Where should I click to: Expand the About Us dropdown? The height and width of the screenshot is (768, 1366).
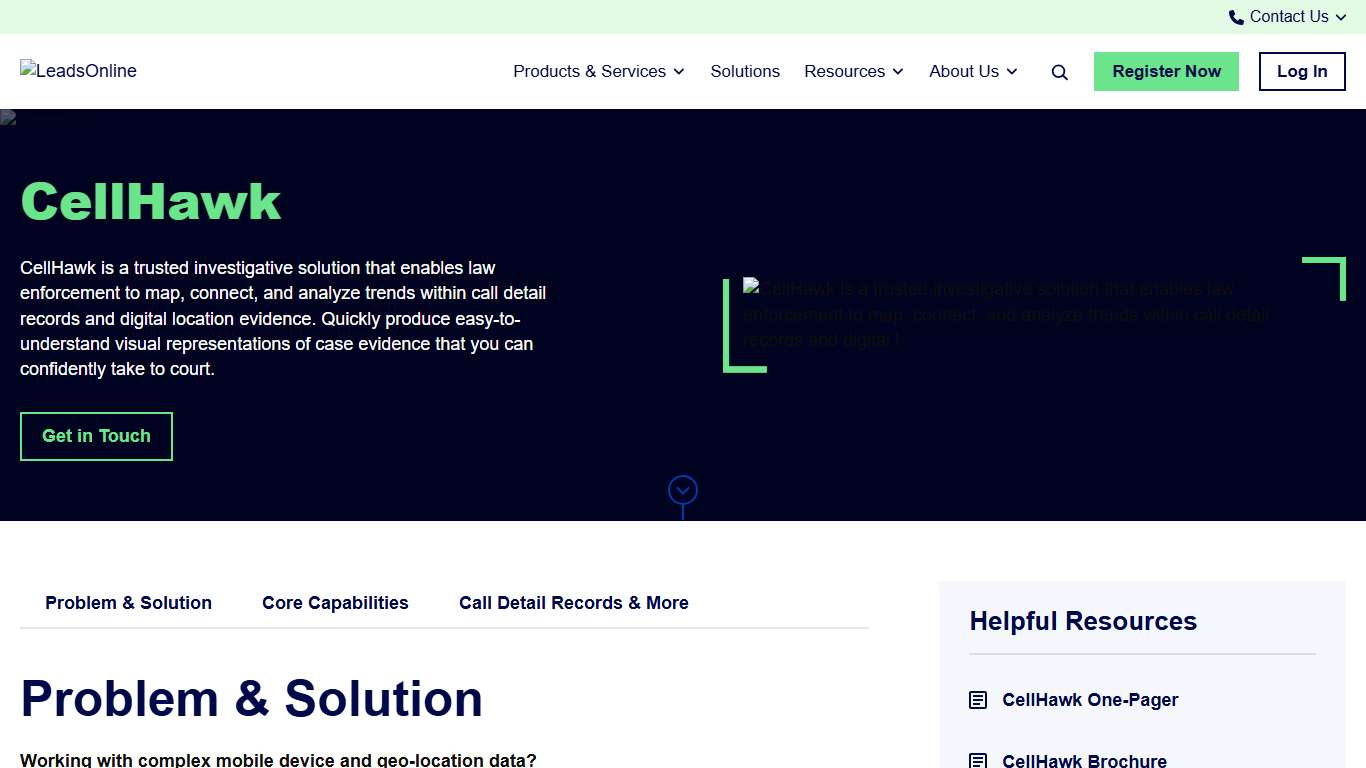pyautogui.click(x=972, y=71)
